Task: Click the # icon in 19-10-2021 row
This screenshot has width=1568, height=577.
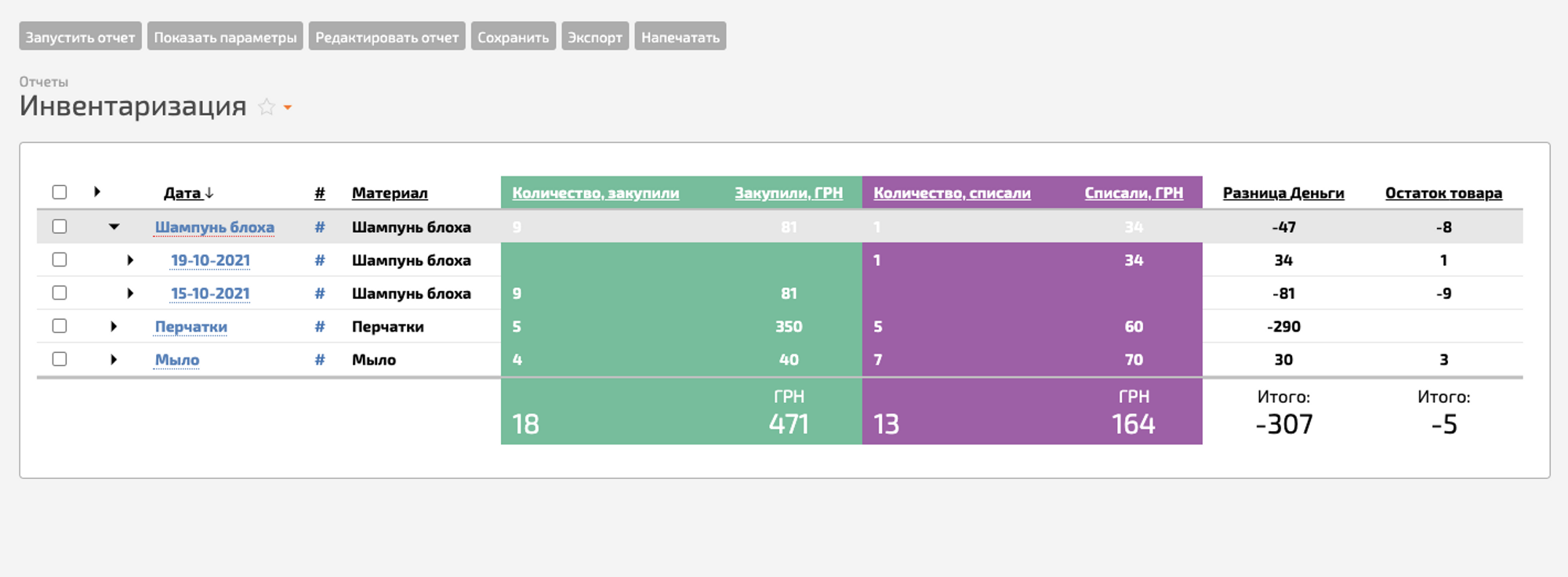Action: (320, 260)
